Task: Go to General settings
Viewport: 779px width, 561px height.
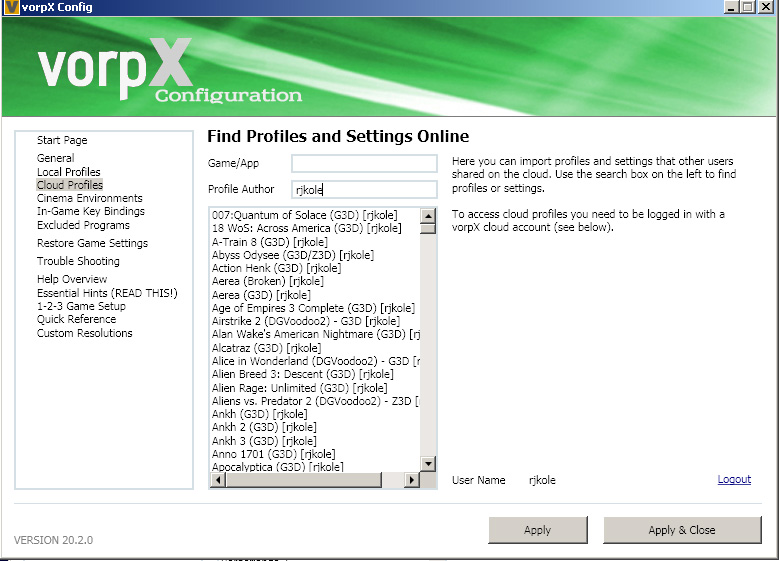Action: pos(56,158)
